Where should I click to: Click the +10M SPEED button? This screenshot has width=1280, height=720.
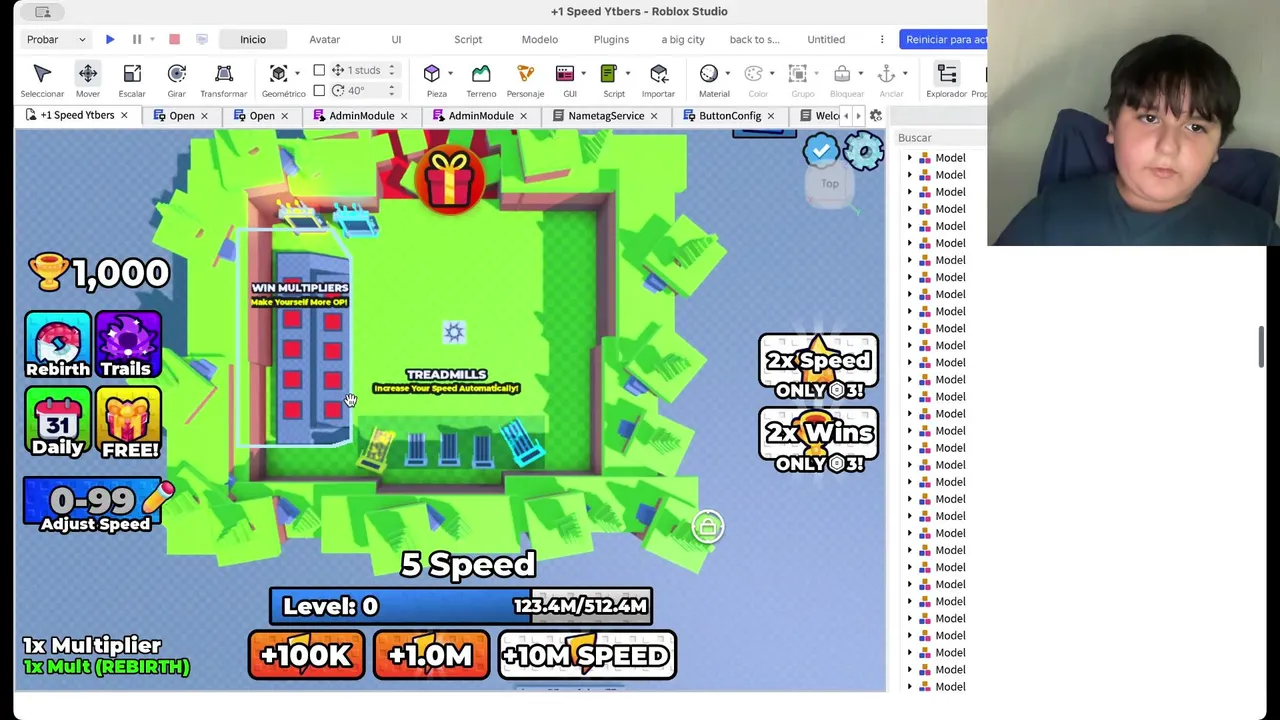click(x=587, y=655)
